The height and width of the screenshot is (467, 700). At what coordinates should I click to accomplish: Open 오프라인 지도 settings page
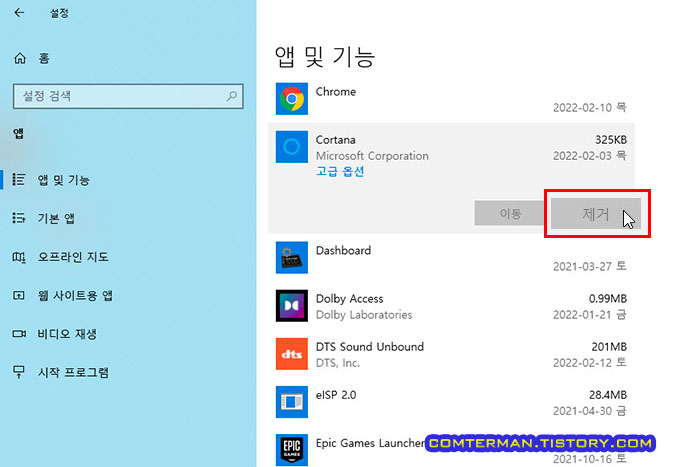click(x=73, y=257)
